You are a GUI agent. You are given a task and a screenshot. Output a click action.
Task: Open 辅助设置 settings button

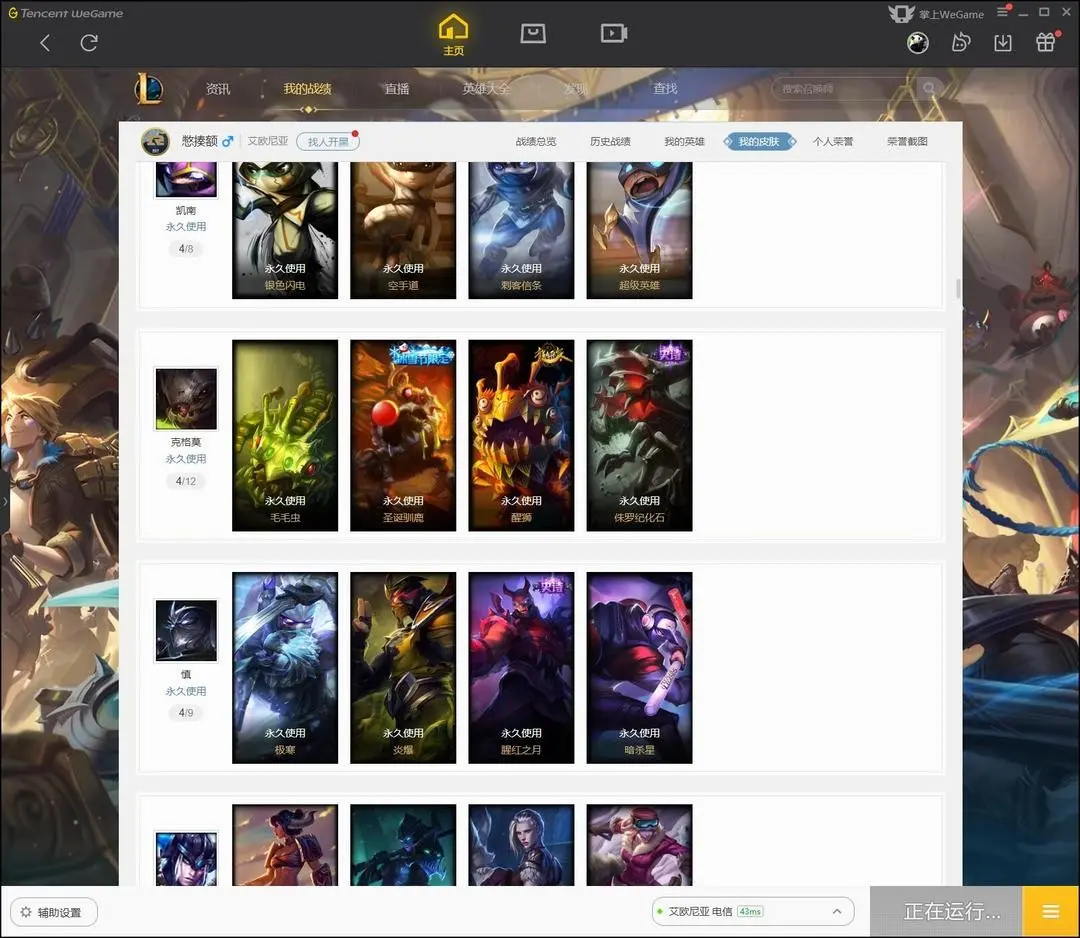[54, 912]
